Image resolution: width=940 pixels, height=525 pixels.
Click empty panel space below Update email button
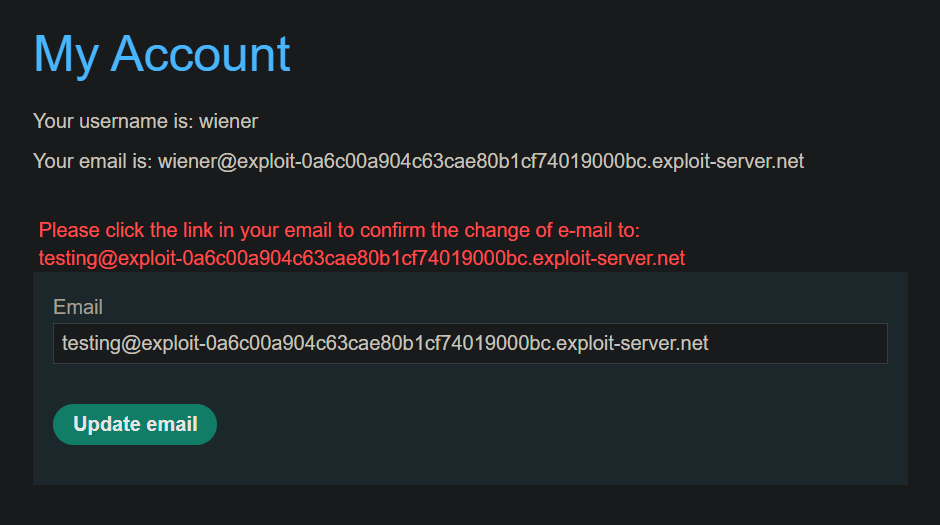[x=135, y=466]
